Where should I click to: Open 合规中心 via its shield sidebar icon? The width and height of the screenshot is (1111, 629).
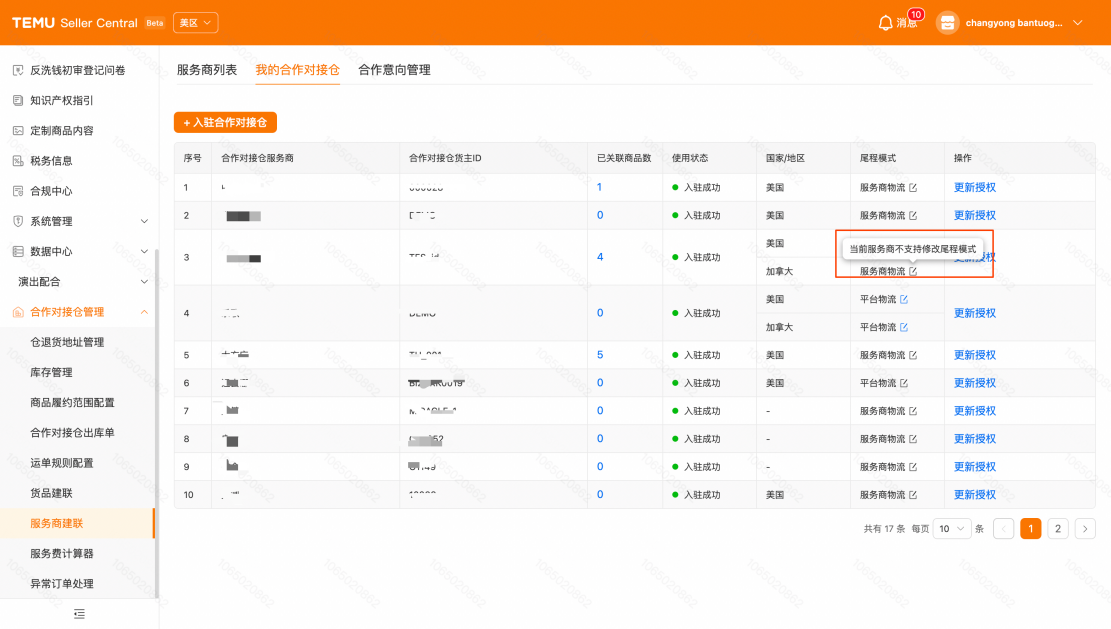coord(16,190)
